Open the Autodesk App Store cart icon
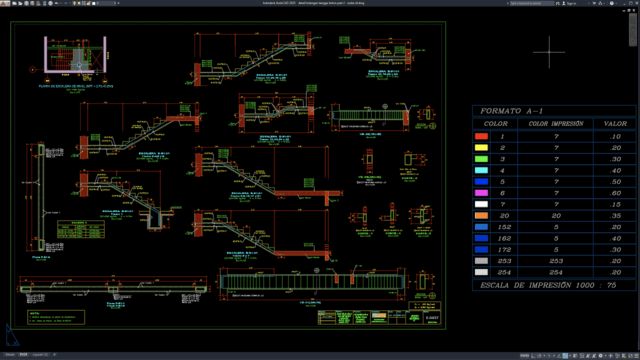Viewport: 640px width, 360px height. click(594, 3)
